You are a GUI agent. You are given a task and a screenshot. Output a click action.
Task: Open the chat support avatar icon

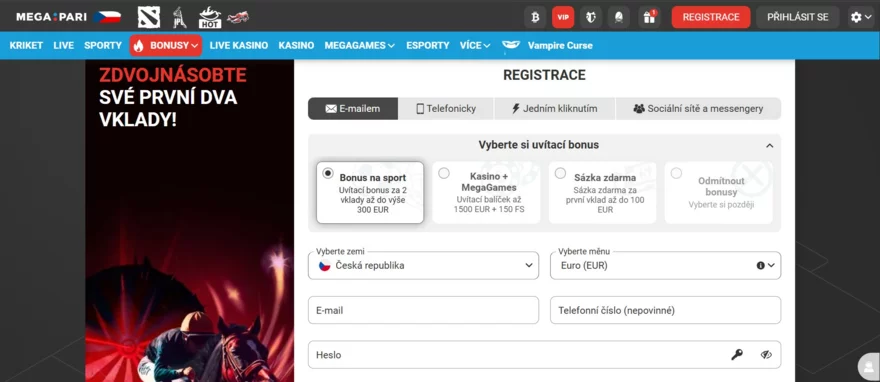pos(869,367)
